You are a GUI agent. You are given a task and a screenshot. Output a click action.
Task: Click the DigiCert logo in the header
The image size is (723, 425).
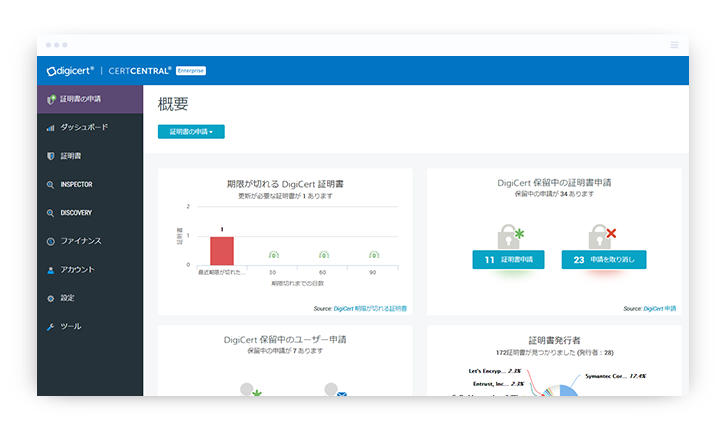[70, 70]
